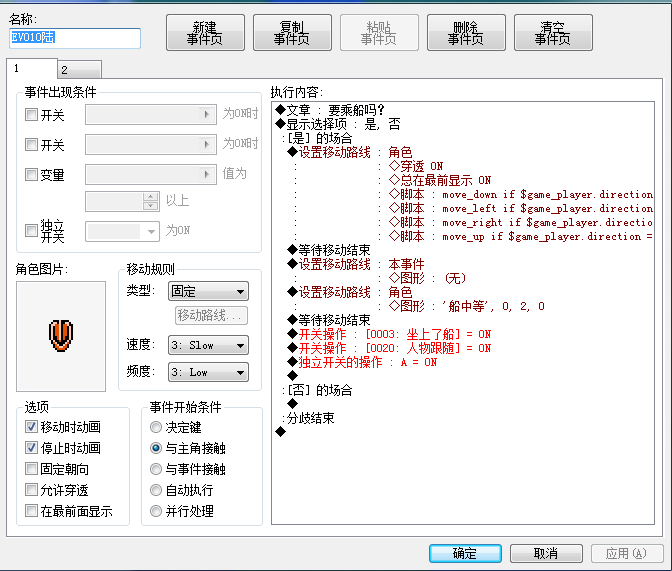This screenshot has width=672, height=571.
Task: Select 与事件接触 trigger radio button
Action: [x=156, y=469]
